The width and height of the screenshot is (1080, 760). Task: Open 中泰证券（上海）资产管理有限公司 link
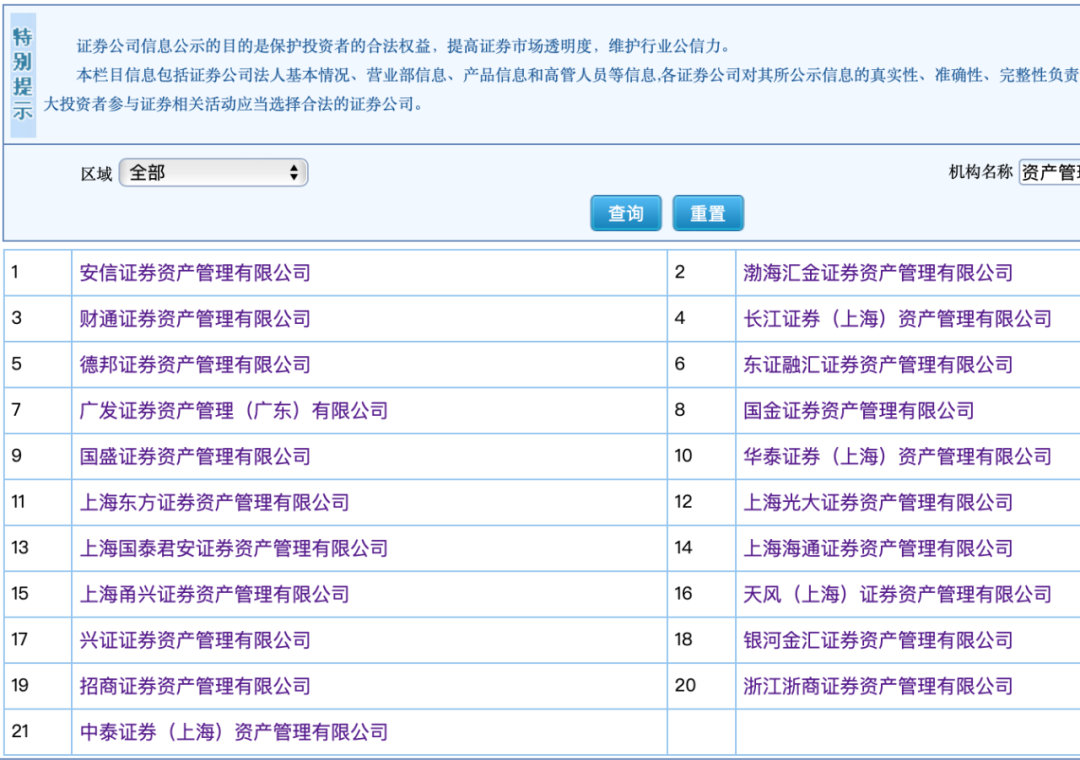(x=233, y=732)
